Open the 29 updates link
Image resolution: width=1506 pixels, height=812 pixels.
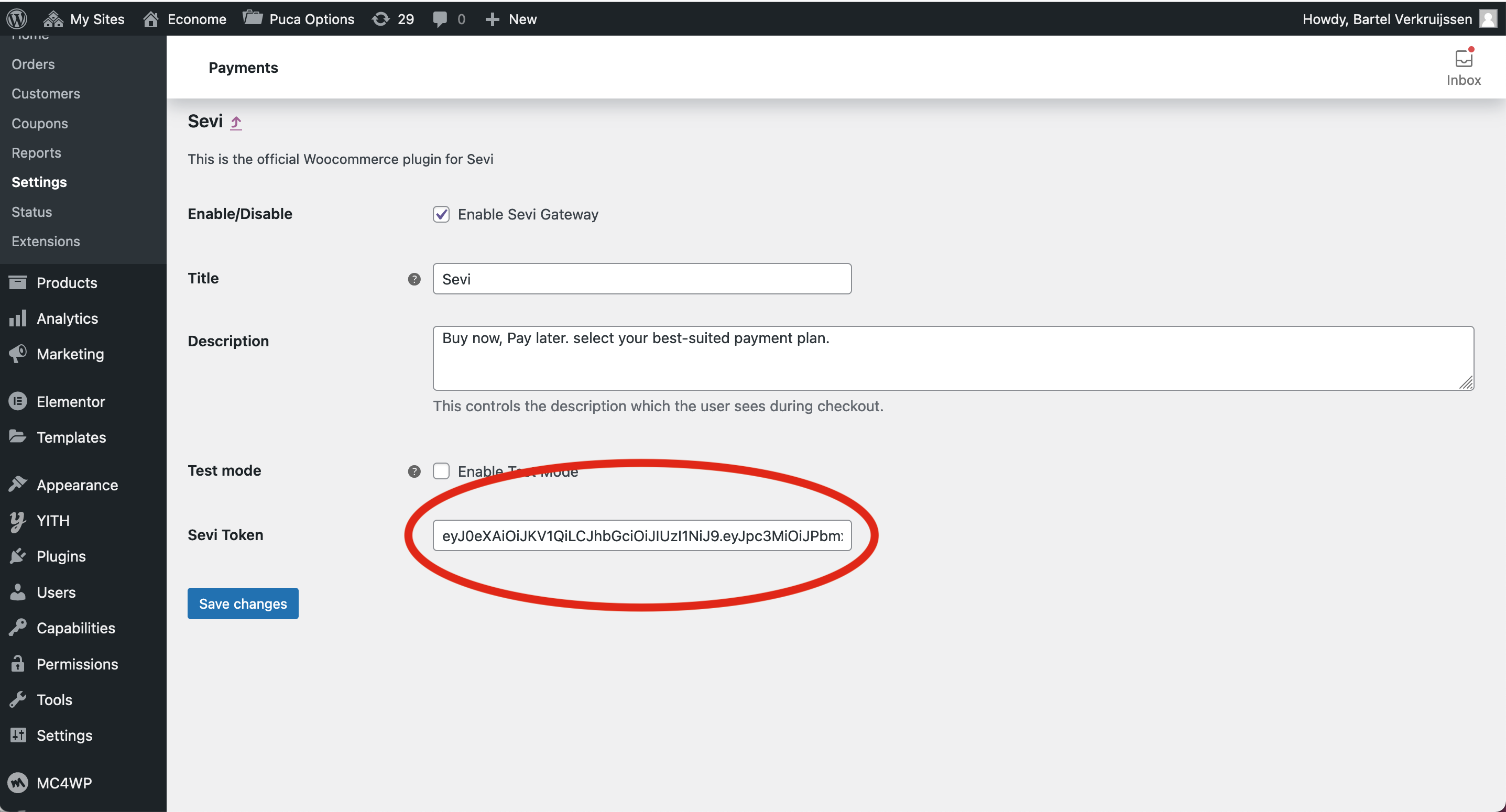click(x=405, y=19)
